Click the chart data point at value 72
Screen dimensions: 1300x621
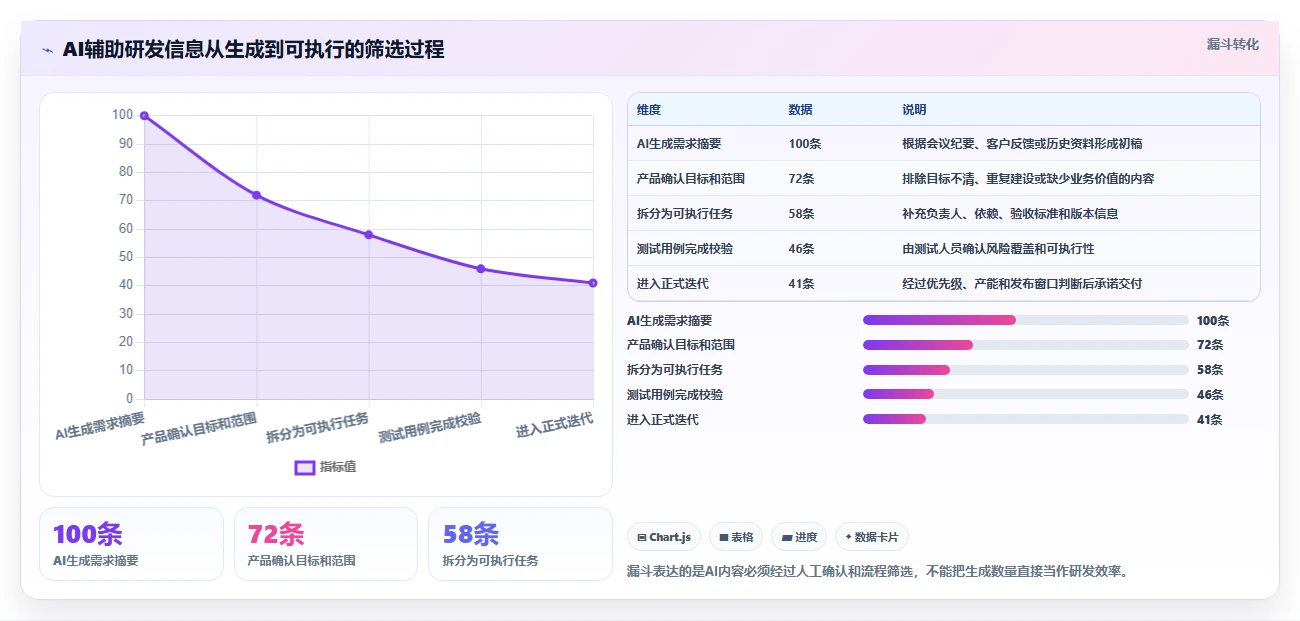click(x=257, y=195)
